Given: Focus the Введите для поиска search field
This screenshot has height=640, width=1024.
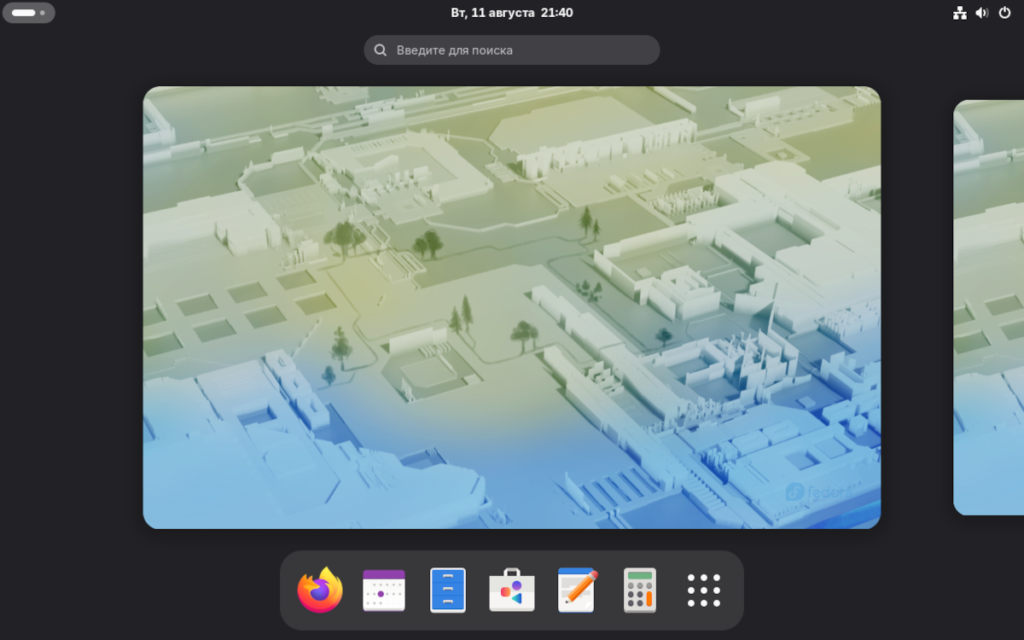Looking at the screenshot, I should [512, 50].
